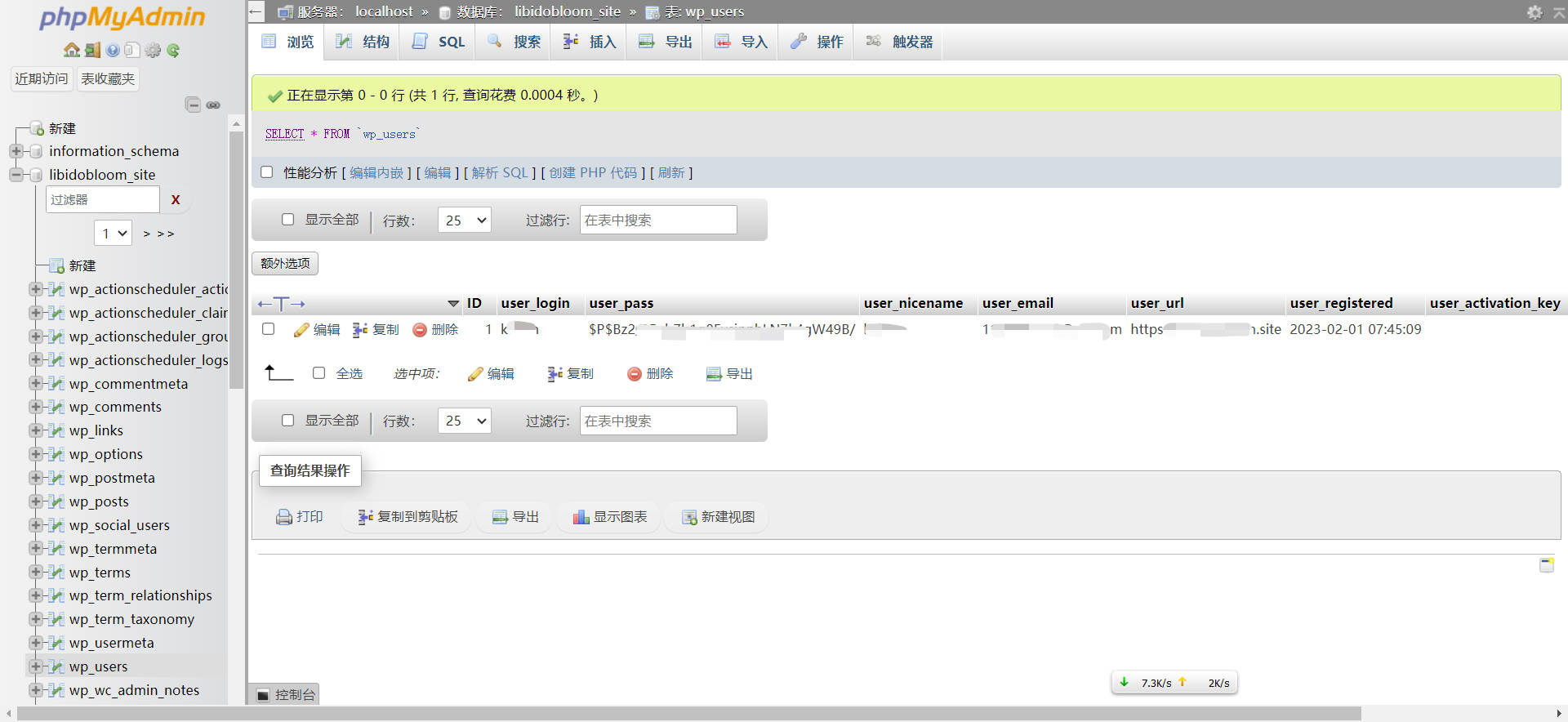Screen dimensions: 1568x722
Task: Expand information_schema database node
Action: 16,151
